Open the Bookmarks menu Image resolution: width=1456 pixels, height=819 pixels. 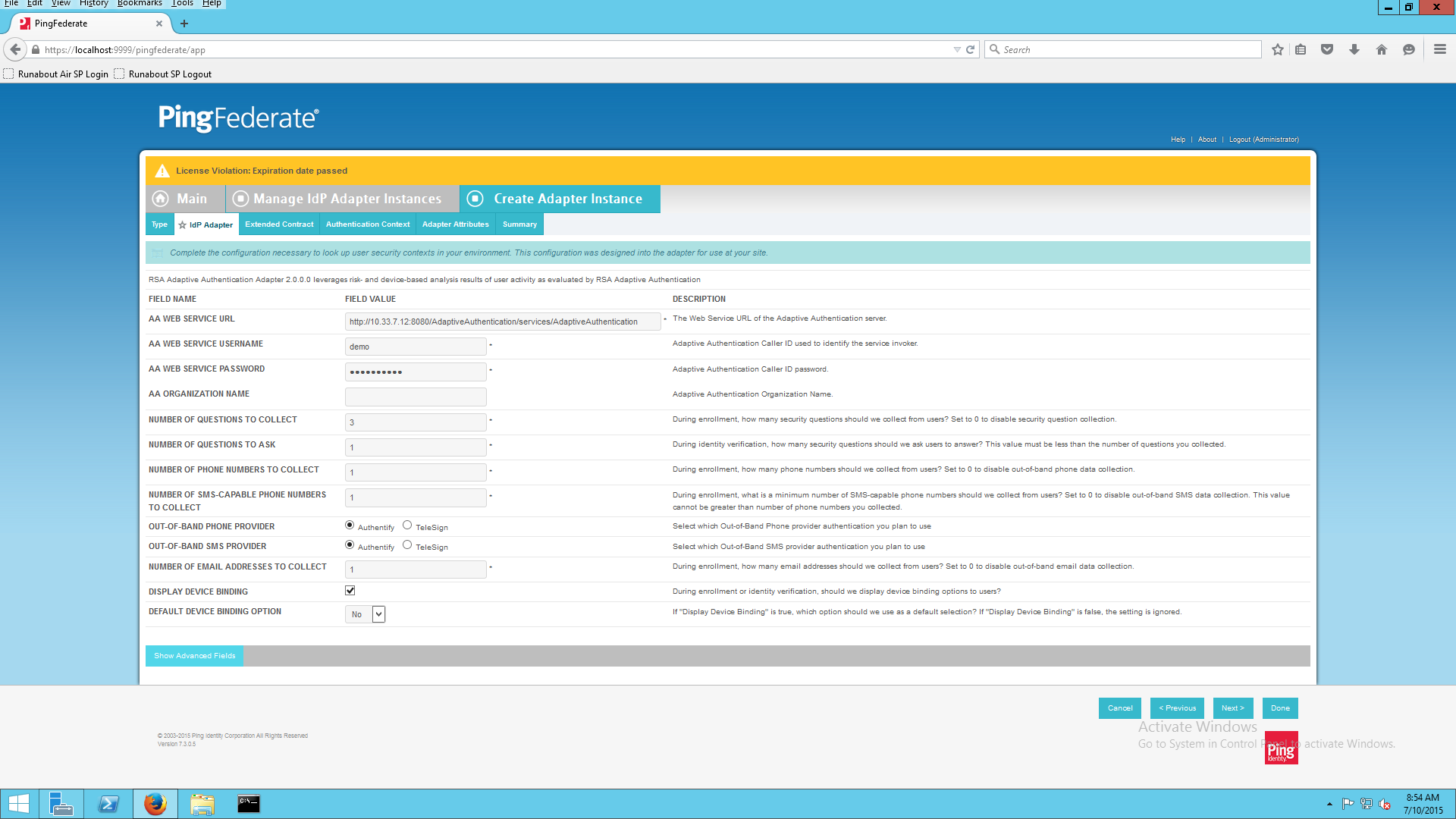140,3
